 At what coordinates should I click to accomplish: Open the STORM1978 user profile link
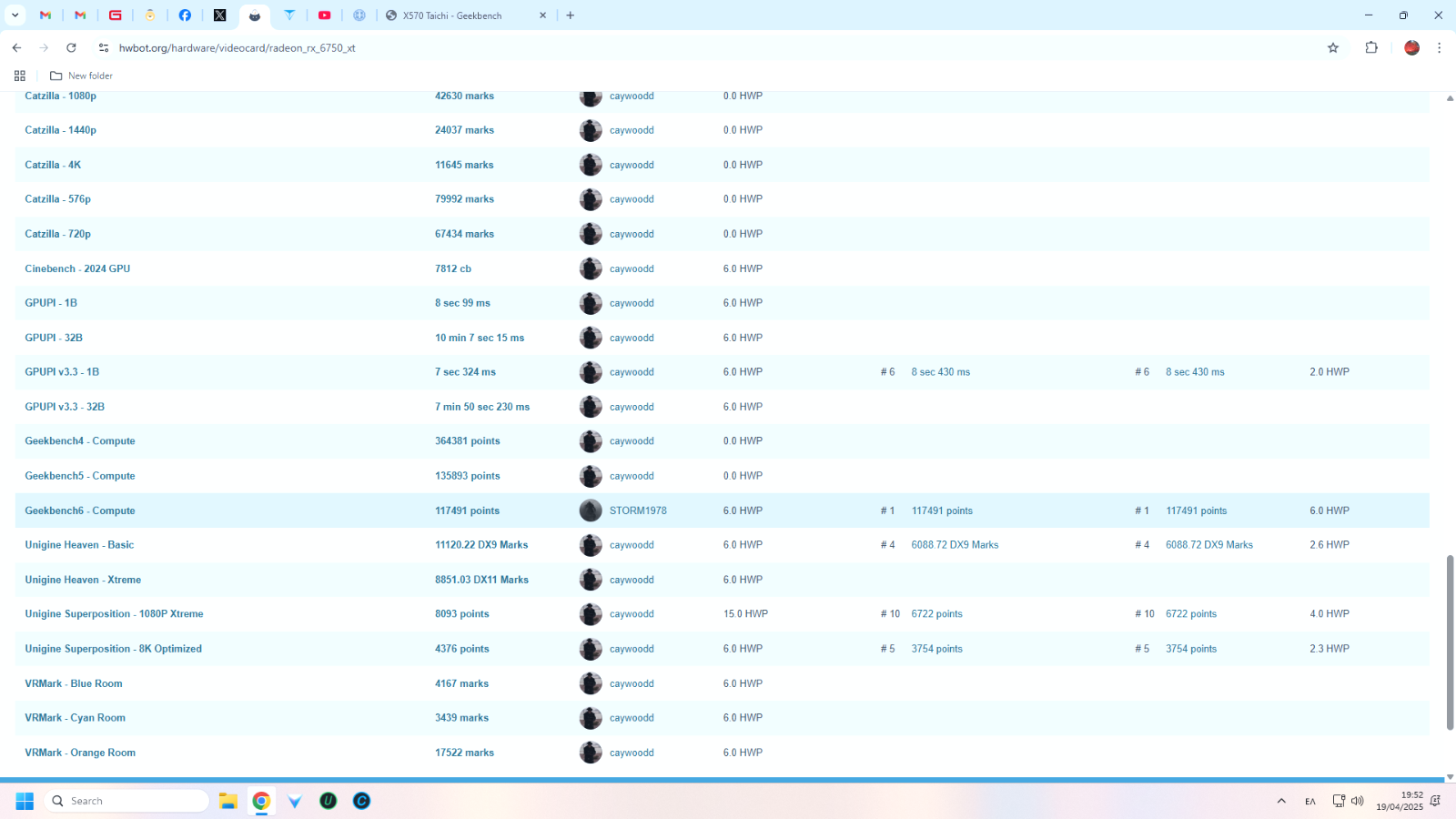(638, 511)
